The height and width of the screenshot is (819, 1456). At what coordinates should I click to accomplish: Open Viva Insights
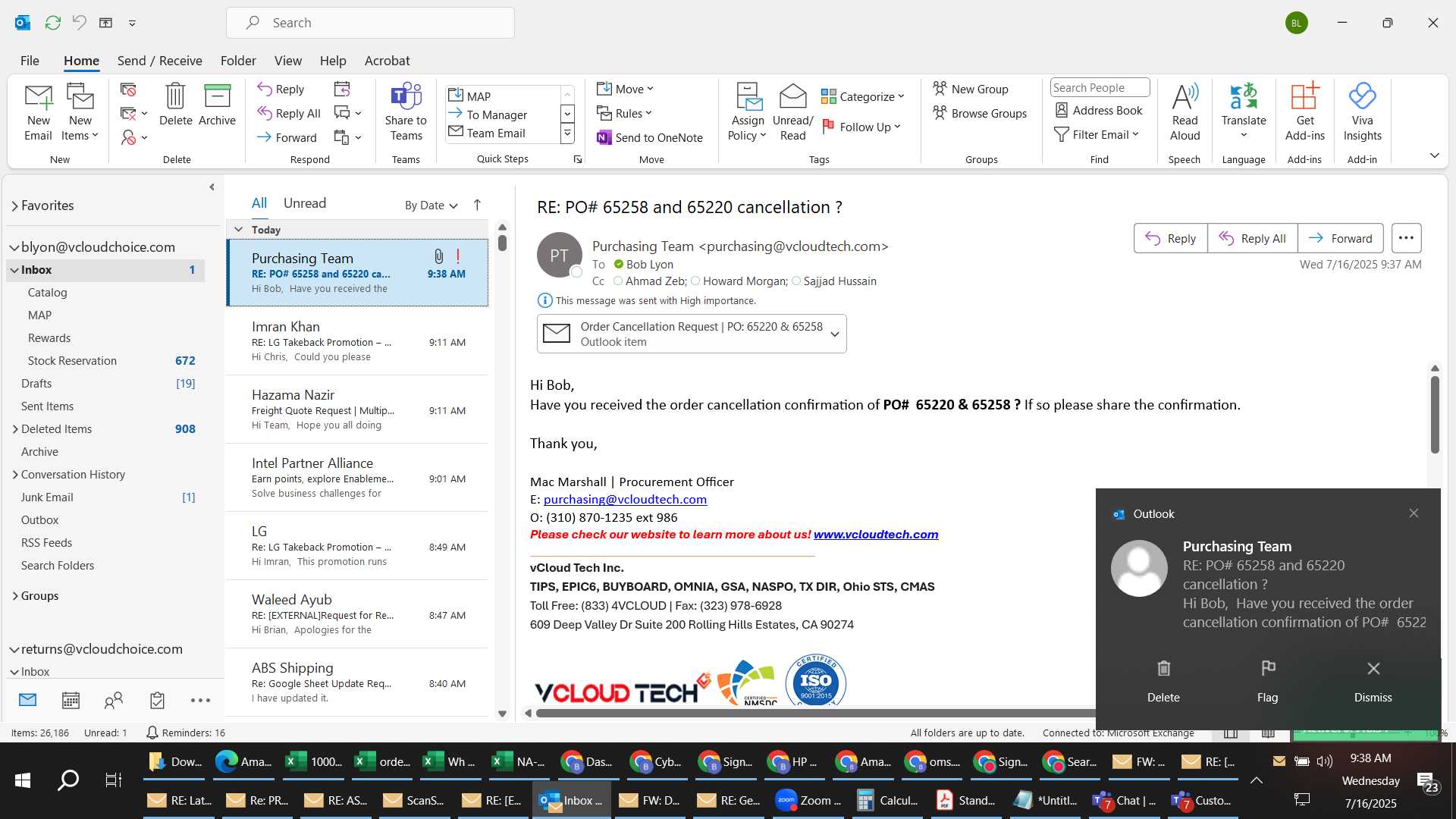click(1362, 112)
